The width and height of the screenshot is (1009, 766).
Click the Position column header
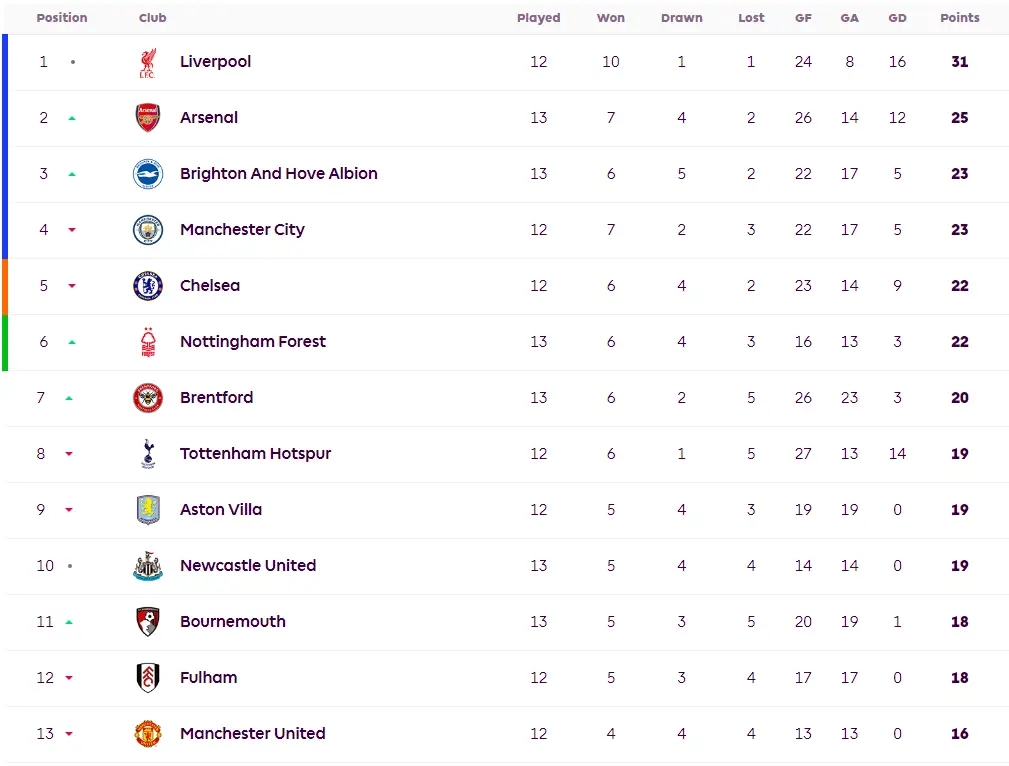(x=62, y=18)
